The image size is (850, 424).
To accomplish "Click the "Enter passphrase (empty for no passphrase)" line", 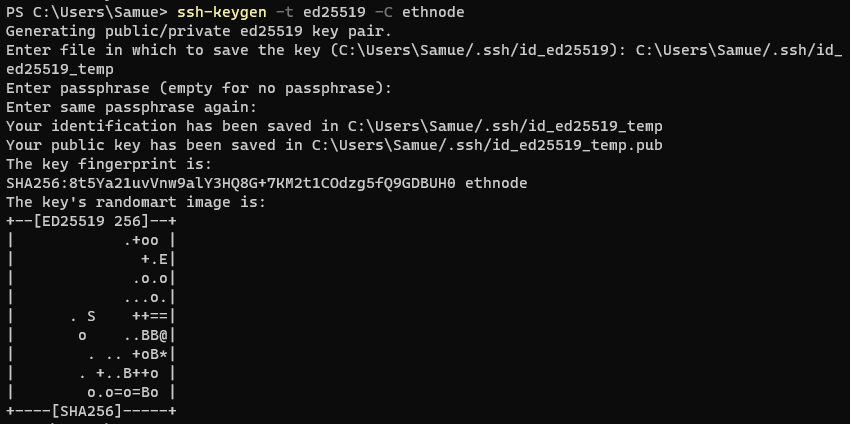I will point(199,88).
